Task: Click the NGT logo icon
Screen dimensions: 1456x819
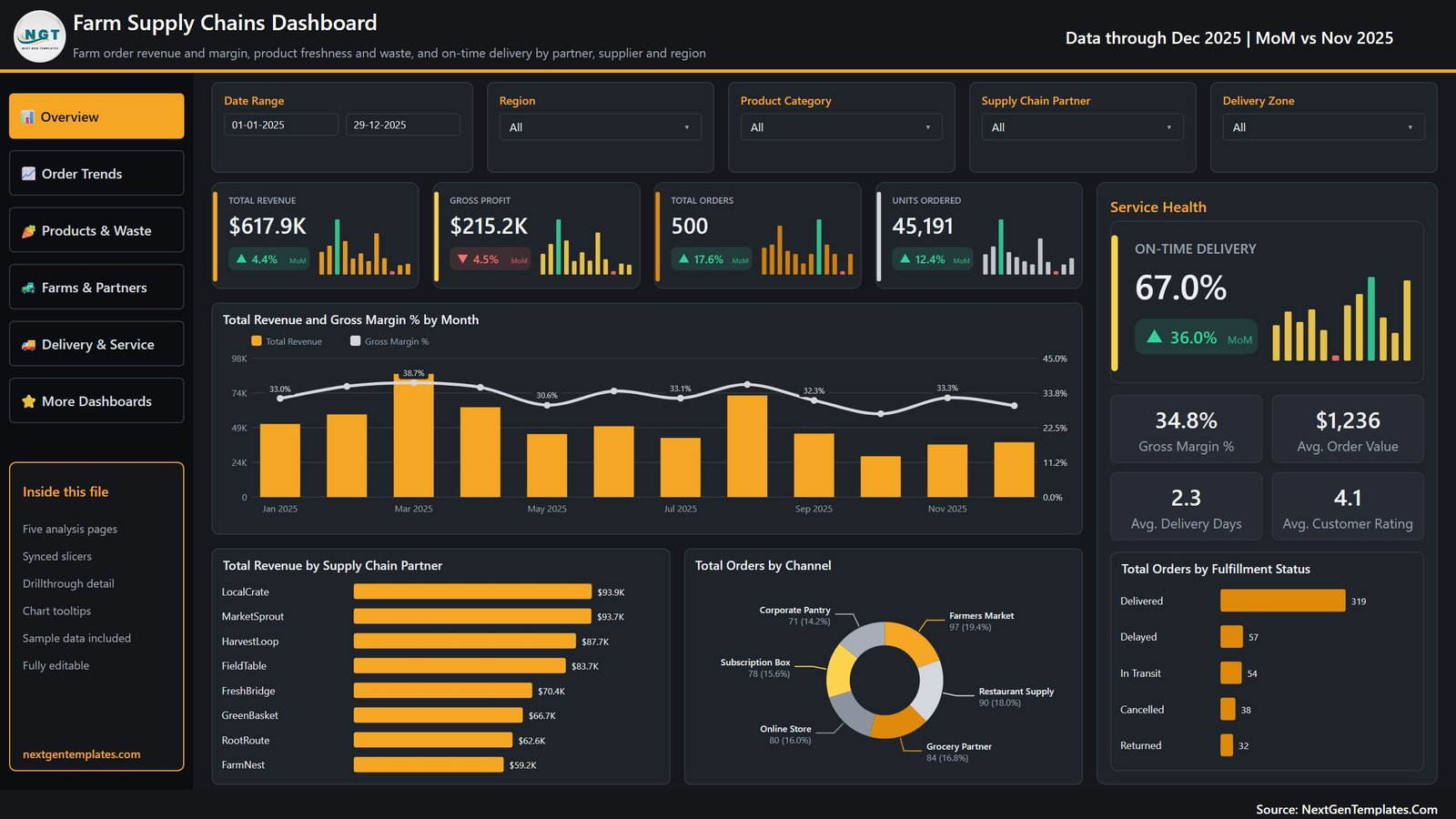Action: click(40, 36)
